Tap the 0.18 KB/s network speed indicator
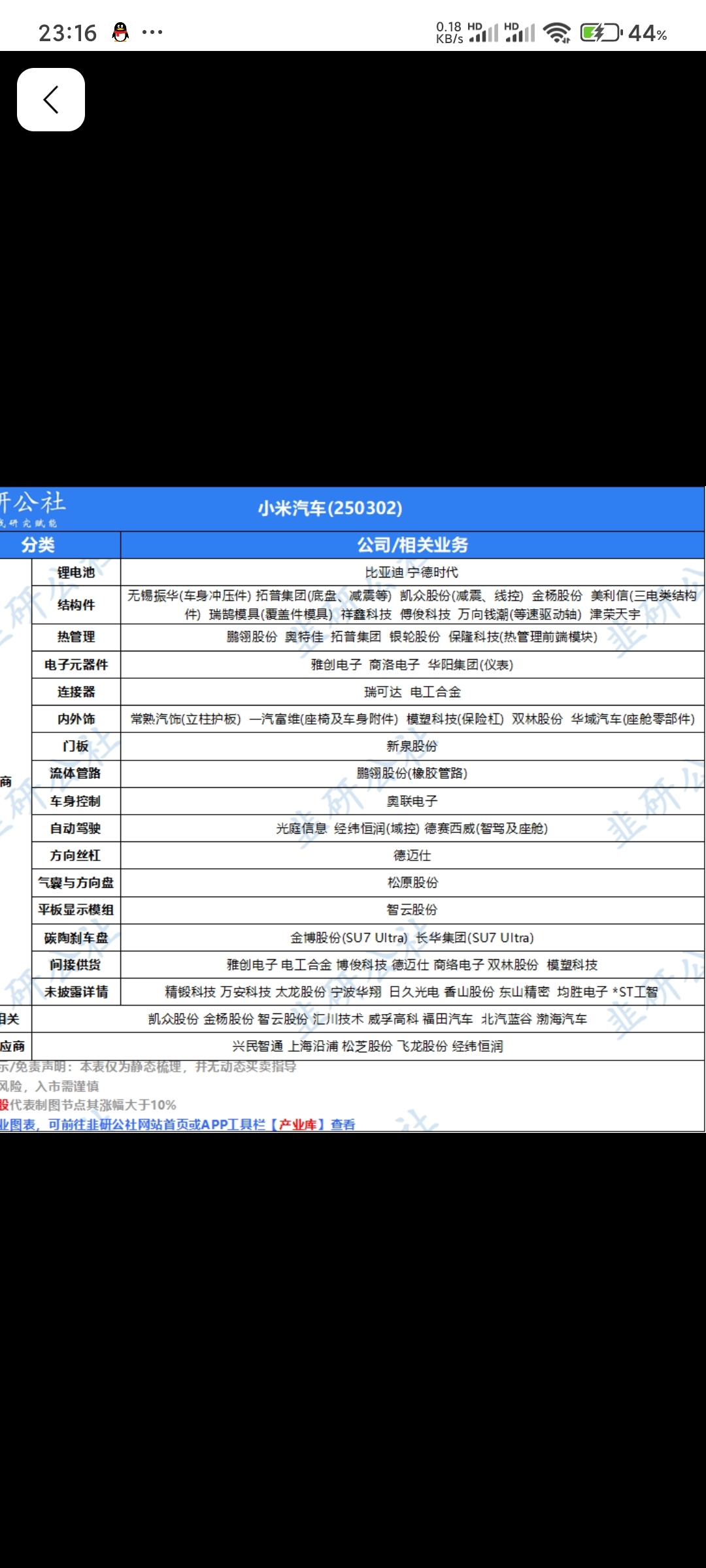The height and width of the screenshot is (1568, 706). [x=450, y=32]
